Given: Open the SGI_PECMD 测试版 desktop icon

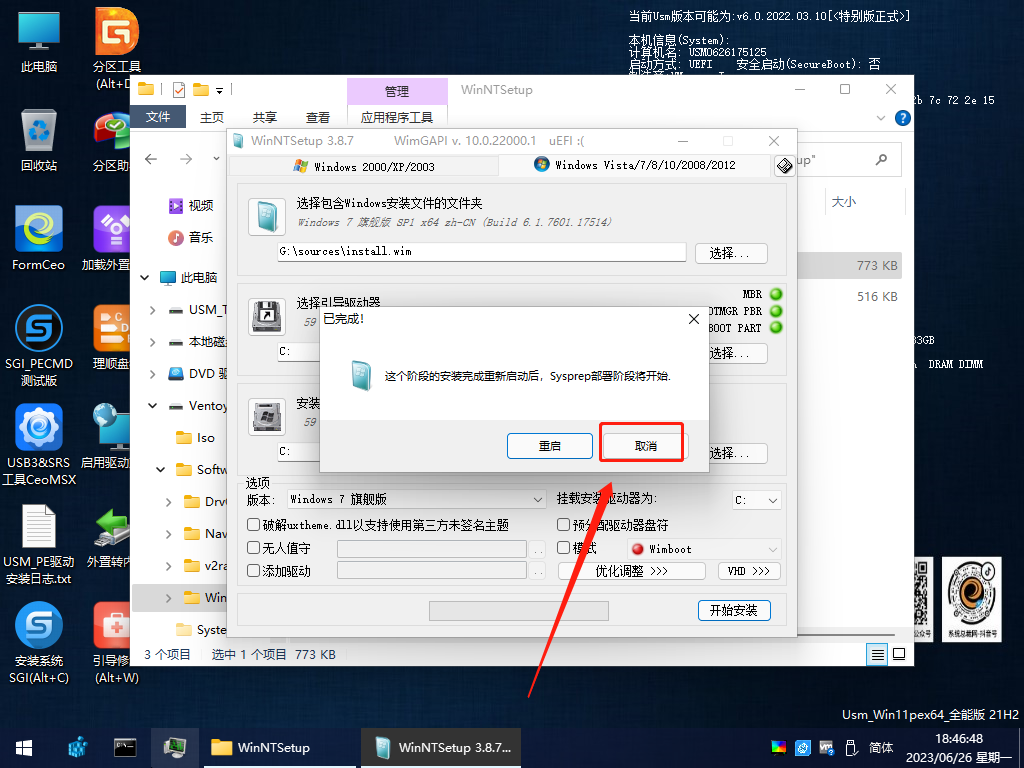Looking at the screenshot, I should point(39,345).
